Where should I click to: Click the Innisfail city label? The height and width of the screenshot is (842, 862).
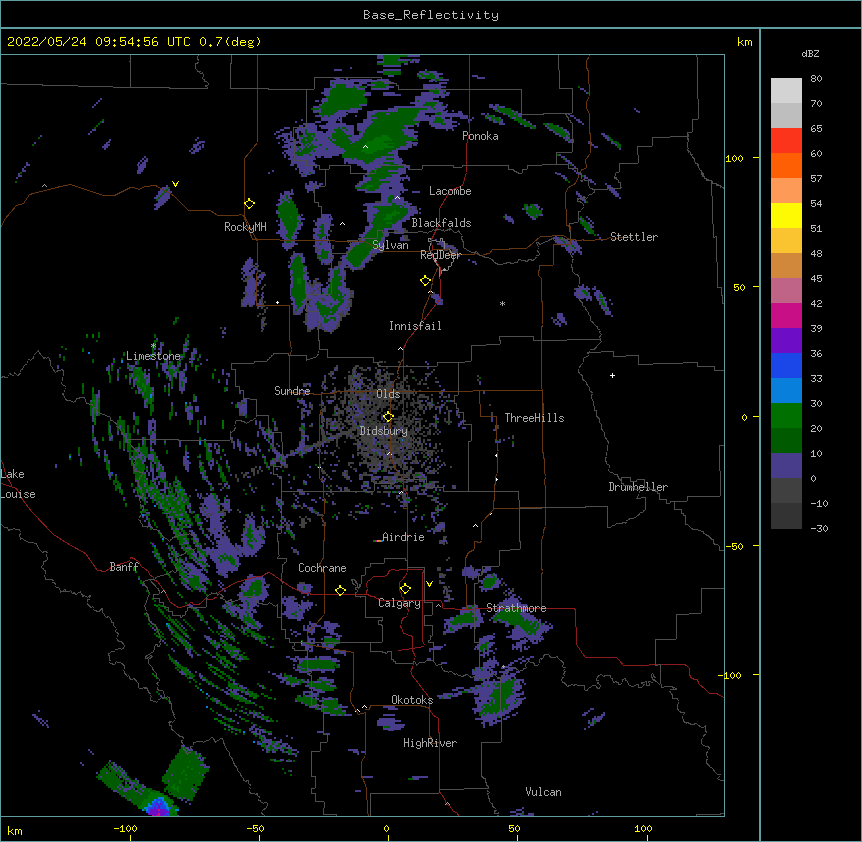click(415, 326)
